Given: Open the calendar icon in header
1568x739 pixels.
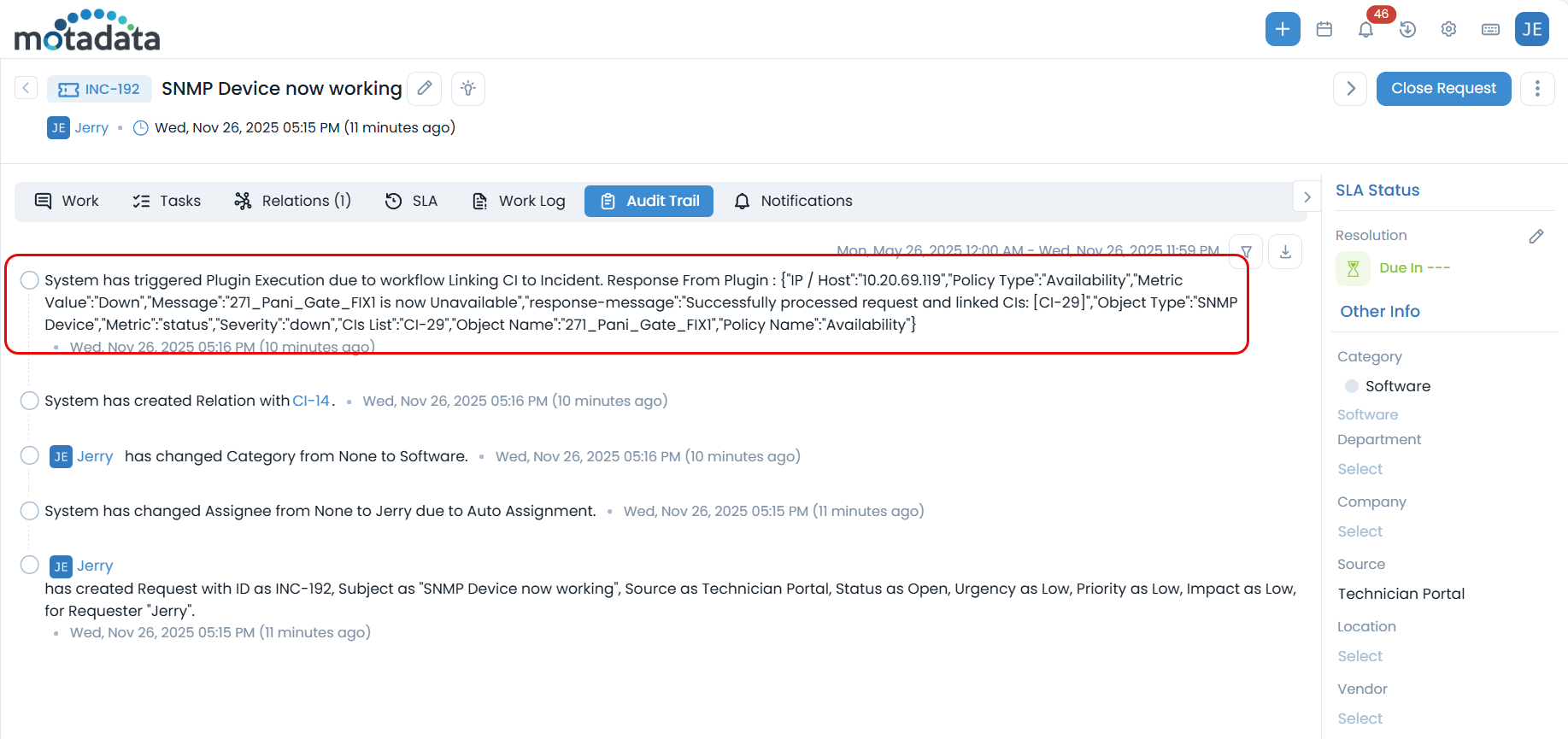Looking at the screenshot, I should pos(1324,29).
